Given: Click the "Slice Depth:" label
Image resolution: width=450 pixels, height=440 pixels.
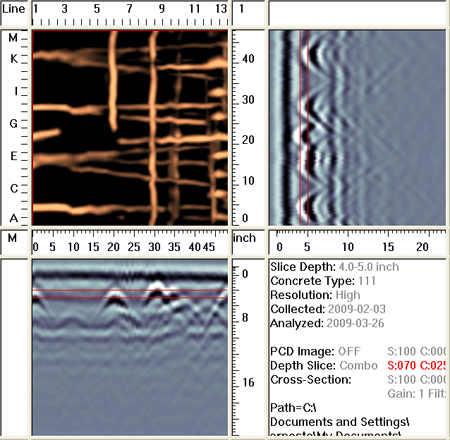Looking at the screenshot, I should point(303,267).
